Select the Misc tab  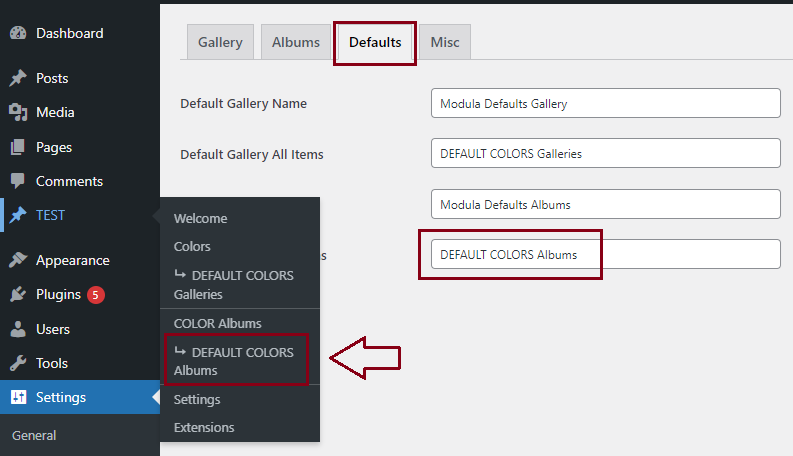click(445, 42)
